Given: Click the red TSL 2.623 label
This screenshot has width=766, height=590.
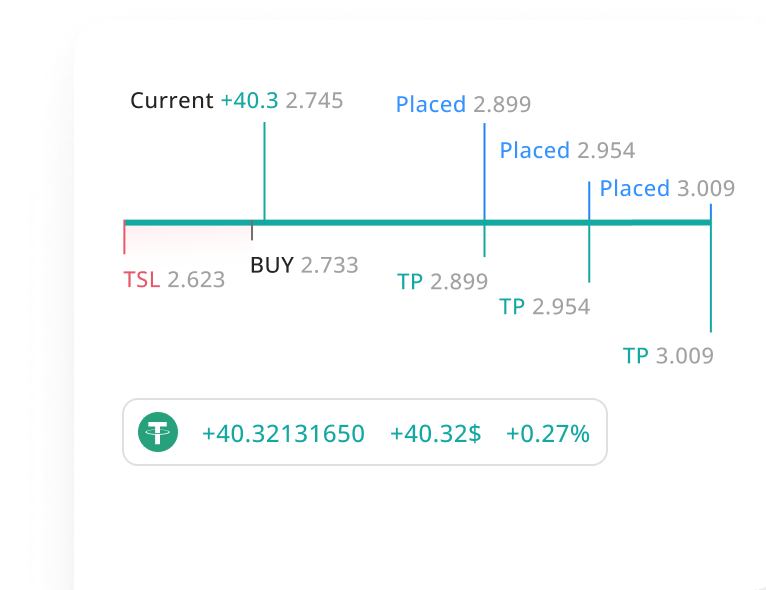Looking at the screenshot, I should tap(174, 279).
